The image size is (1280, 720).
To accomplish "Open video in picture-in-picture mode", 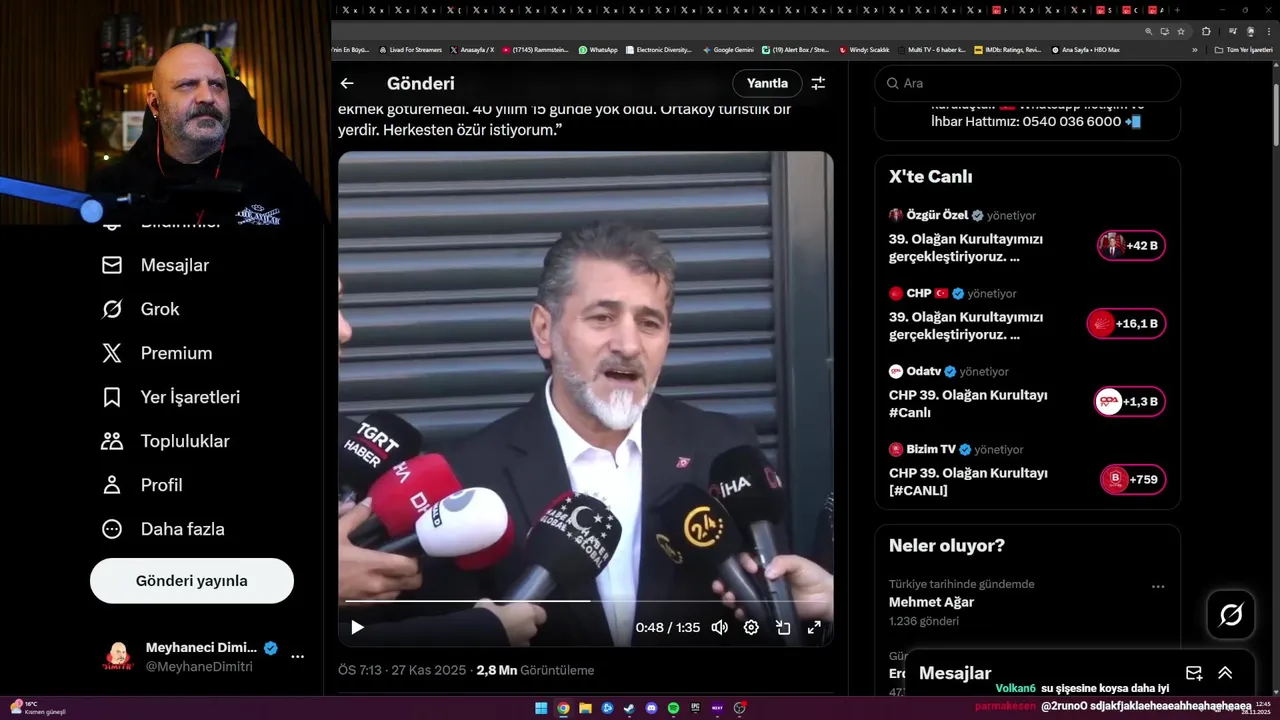I will (783, 628).
